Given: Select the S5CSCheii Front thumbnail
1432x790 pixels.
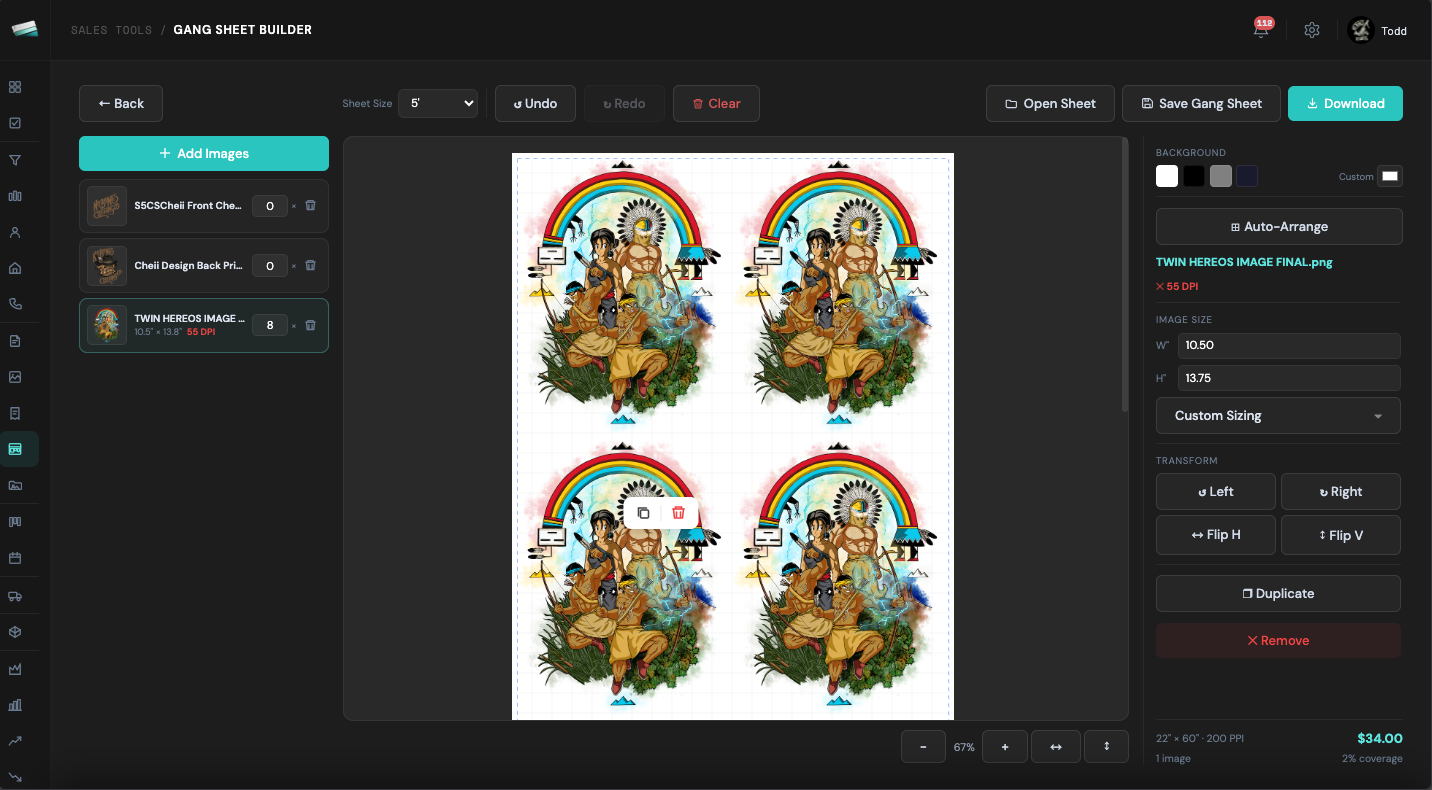Looking at the screenshot, I should point(107,206).
